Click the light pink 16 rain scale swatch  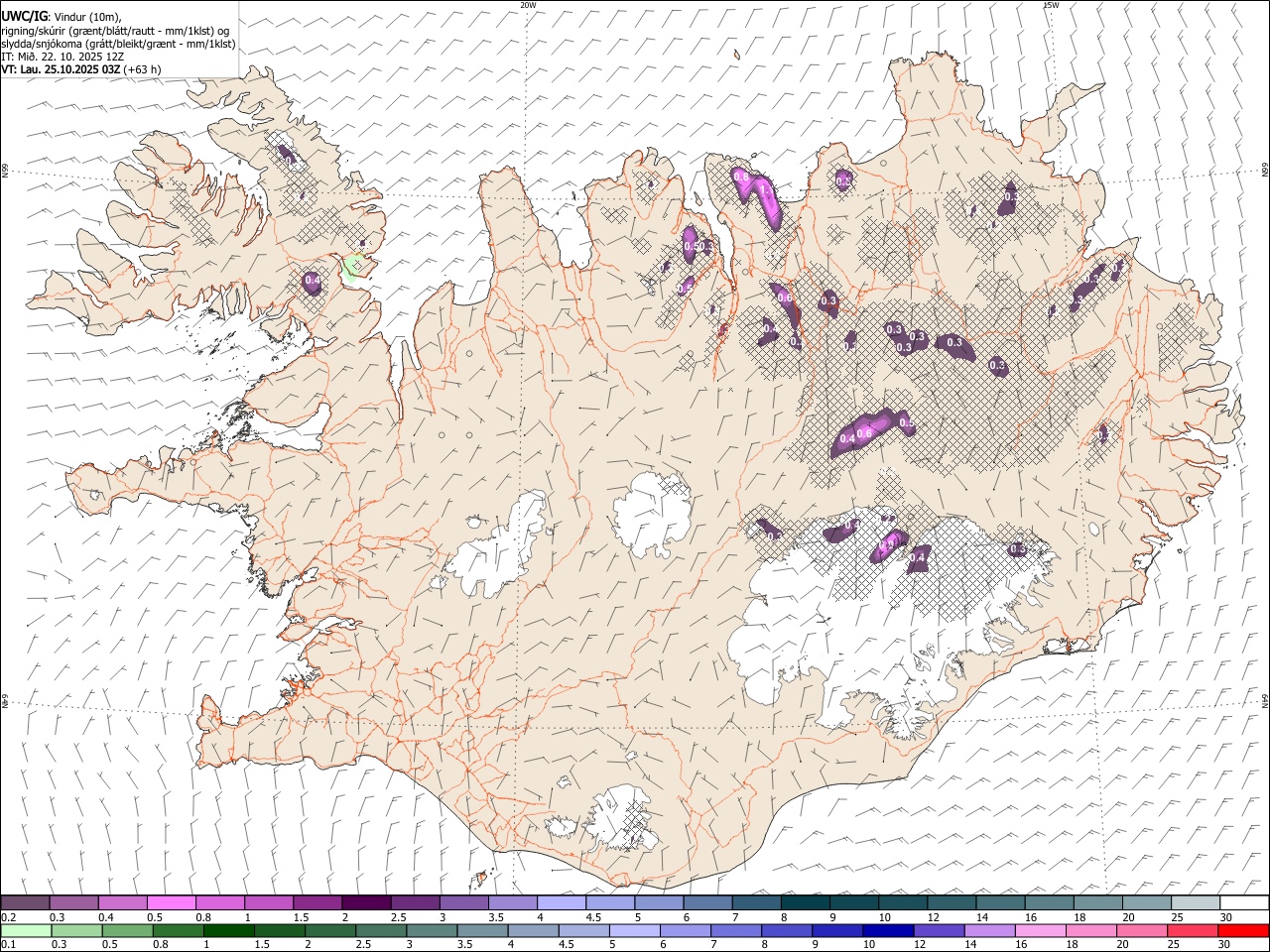pos(1040,930)
